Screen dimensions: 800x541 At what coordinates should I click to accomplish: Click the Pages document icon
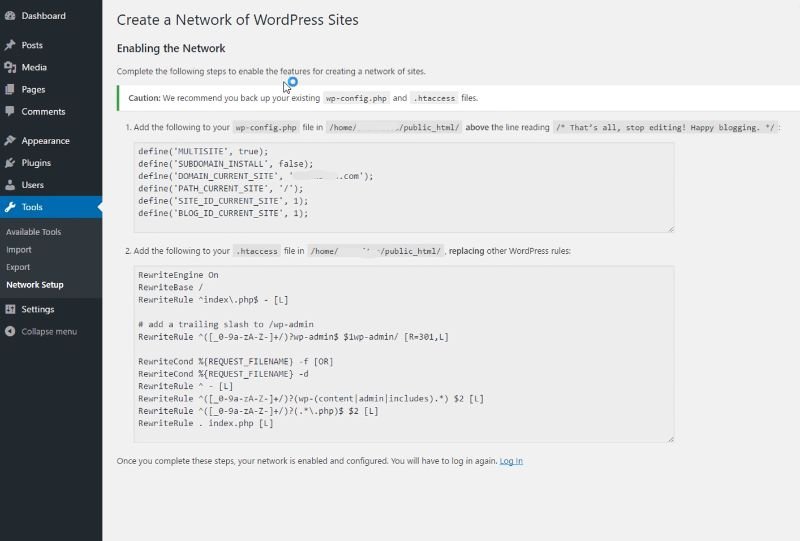tap(10, 89)
